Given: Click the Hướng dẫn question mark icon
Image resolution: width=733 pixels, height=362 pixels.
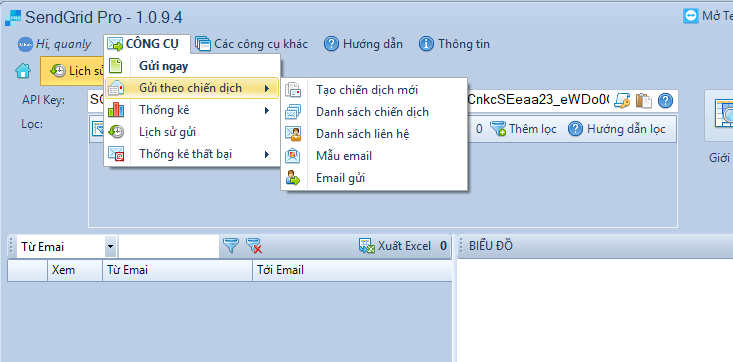Looking at the screenshot, I should pos(331,44).
